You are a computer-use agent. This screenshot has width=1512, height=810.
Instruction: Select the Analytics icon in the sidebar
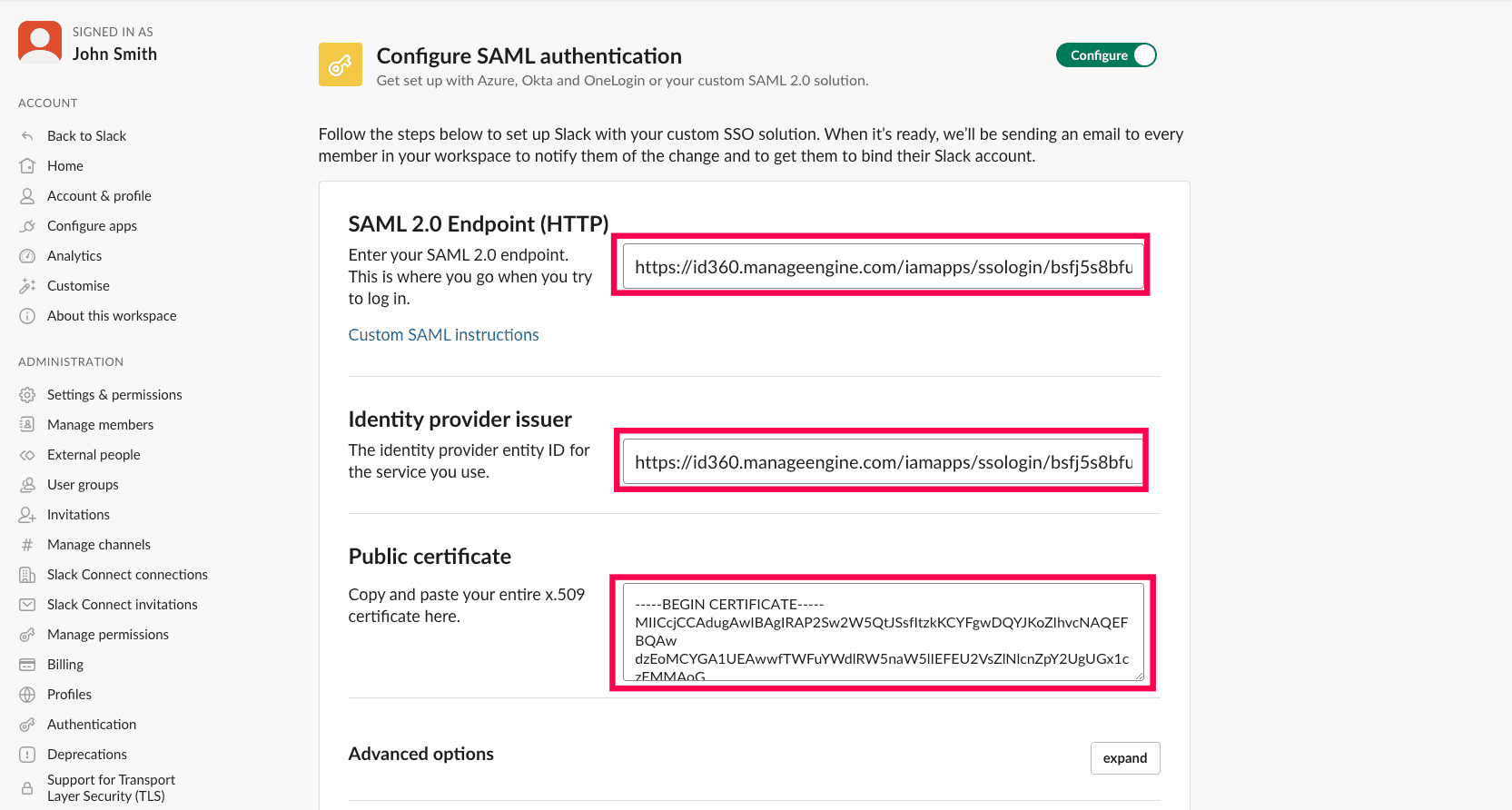(28, 255)
